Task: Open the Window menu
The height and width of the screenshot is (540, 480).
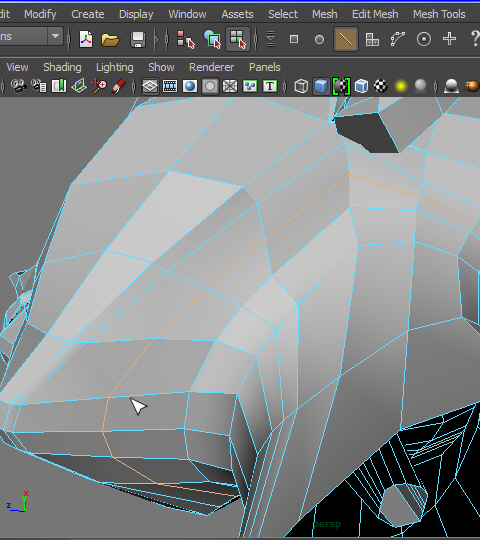Action: [187, 14]
